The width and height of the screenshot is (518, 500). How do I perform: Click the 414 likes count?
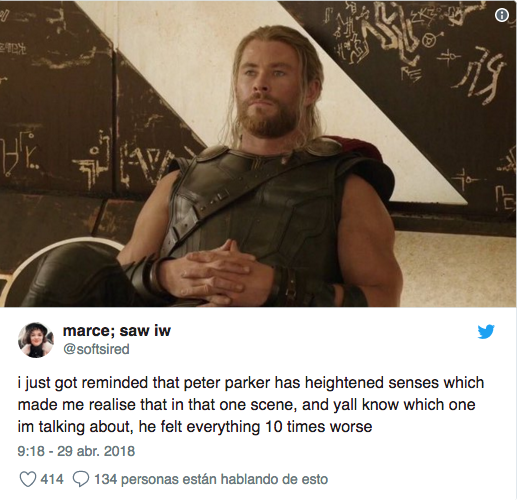click(52, 479)
